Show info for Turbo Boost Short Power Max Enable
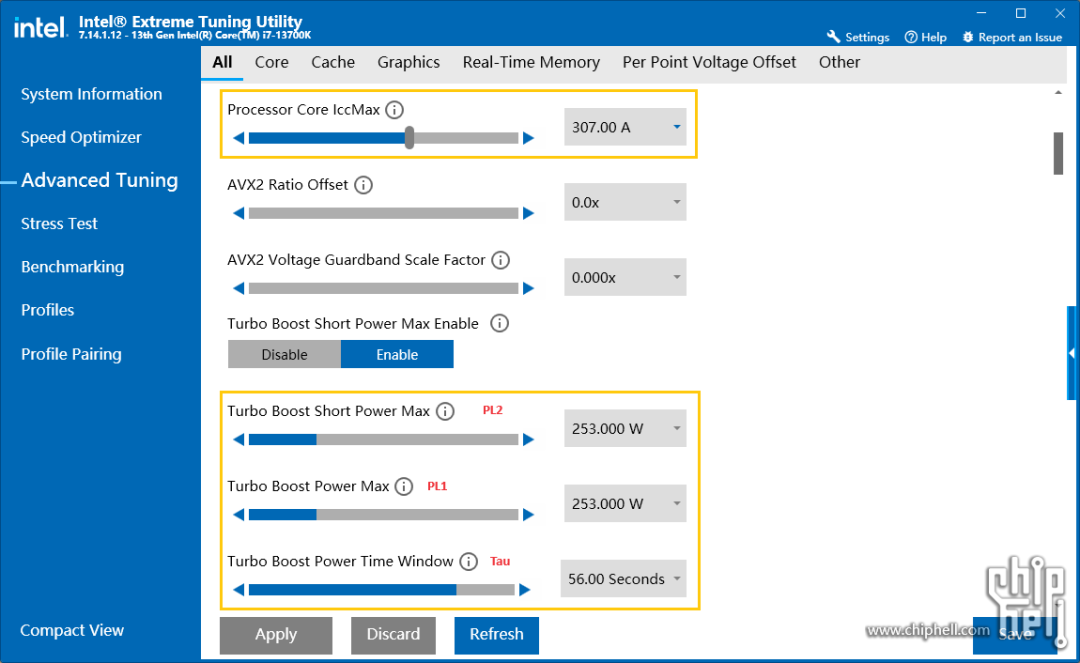The width and height of the screenshot is (1080, 663). click(x=499, y=324)
